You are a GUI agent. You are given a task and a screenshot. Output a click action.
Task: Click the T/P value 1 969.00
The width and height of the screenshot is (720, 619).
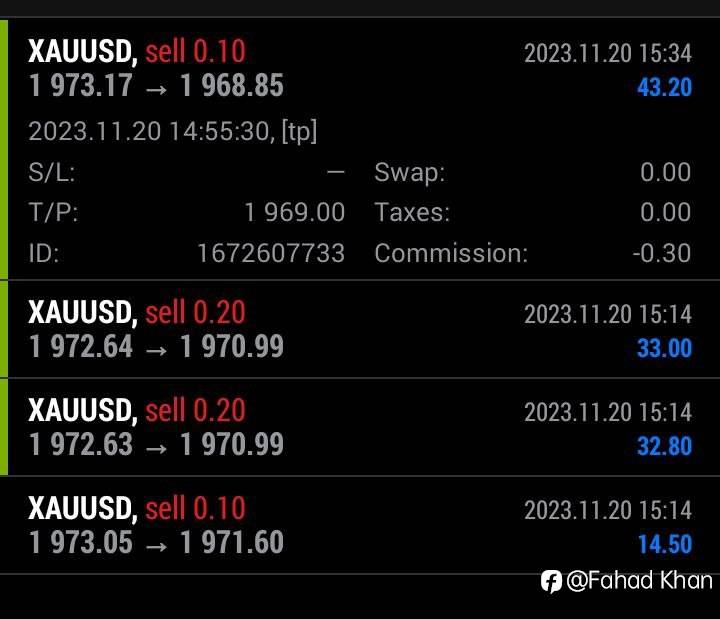(294, 212)
